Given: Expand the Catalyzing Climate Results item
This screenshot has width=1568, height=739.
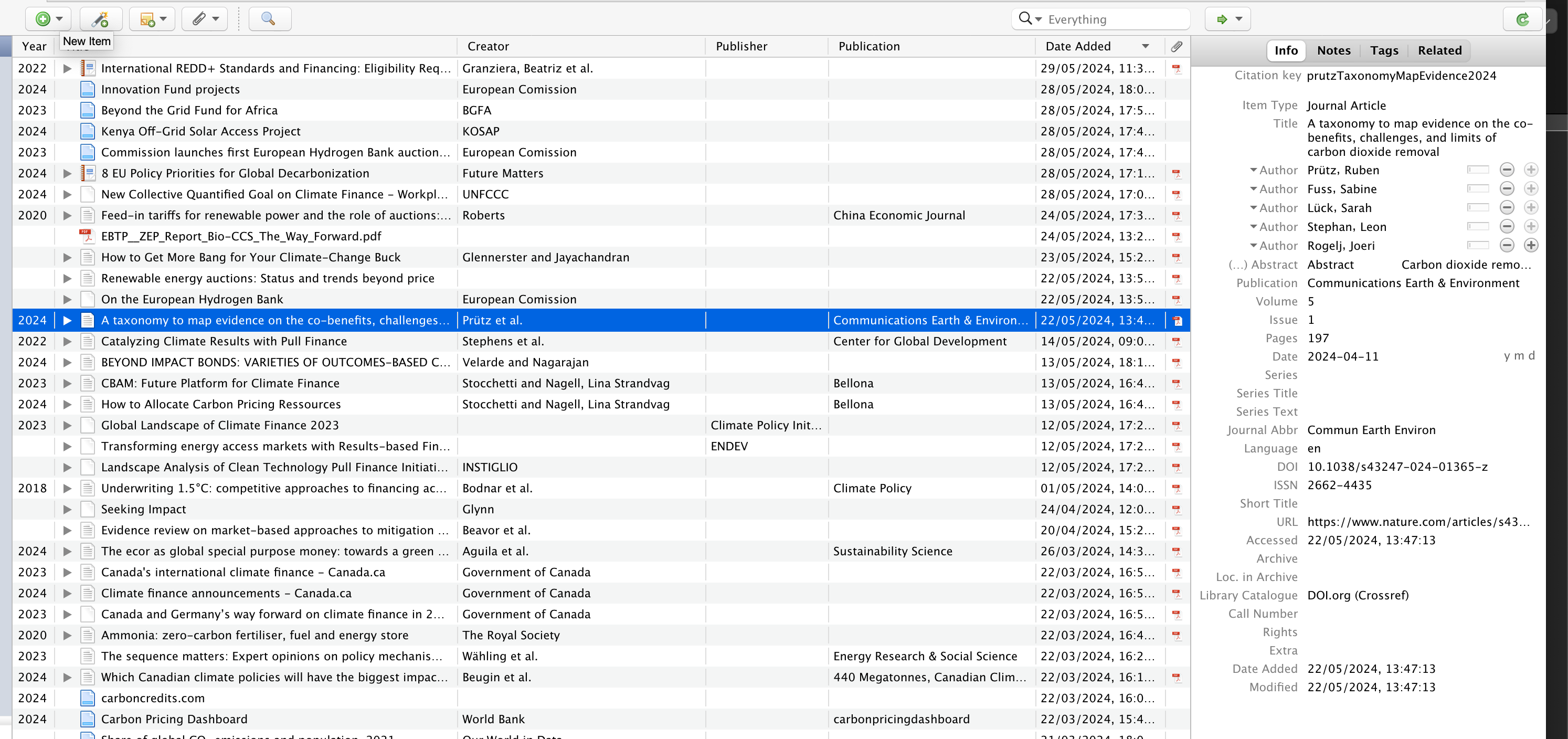Looking at the screenshot, I should click(x=68, y=342).
